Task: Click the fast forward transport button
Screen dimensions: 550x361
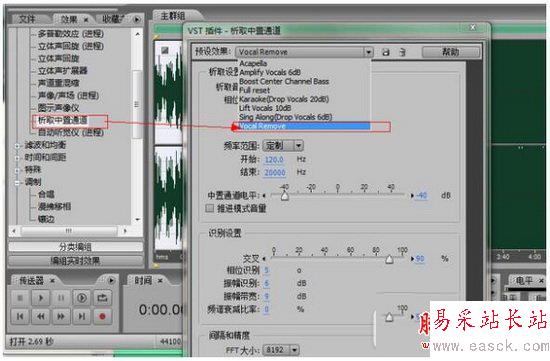Action: (x=61, y=316)
